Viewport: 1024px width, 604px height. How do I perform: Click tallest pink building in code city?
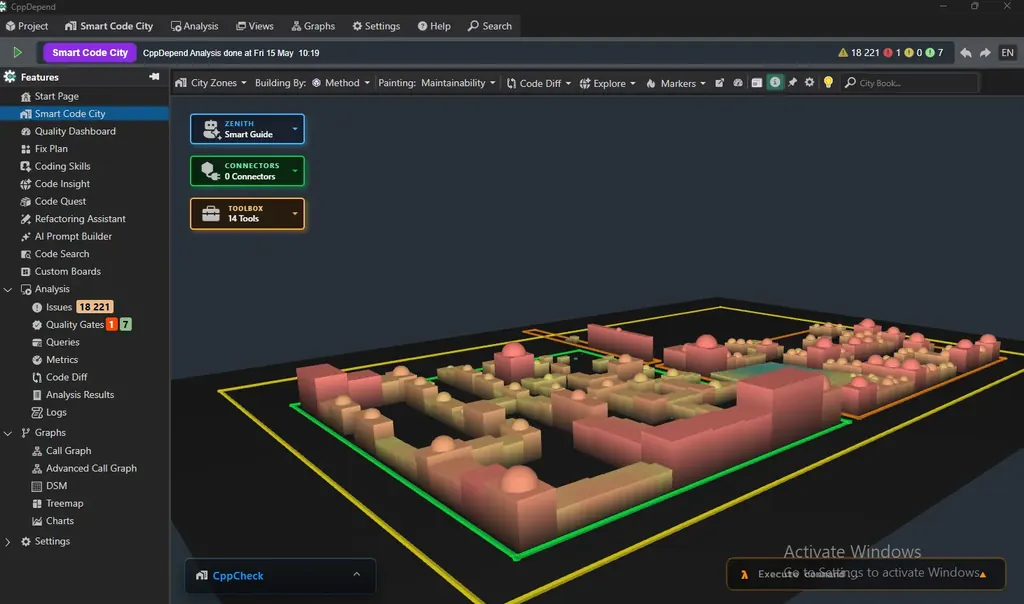(780, 405)
